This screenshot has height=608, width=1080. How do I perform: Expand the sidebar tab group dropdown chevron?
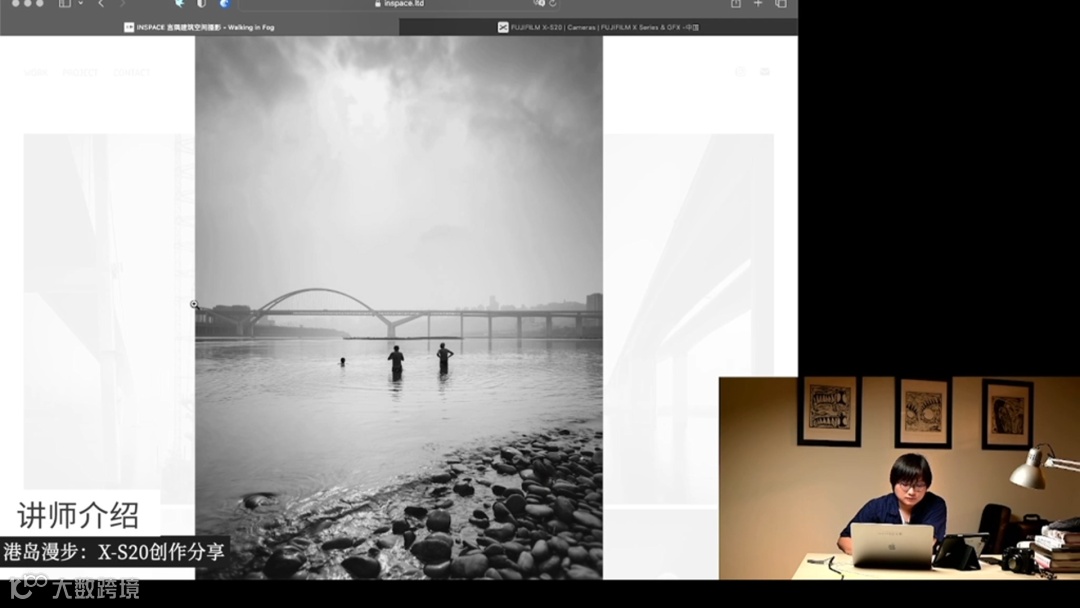[80, 3]
